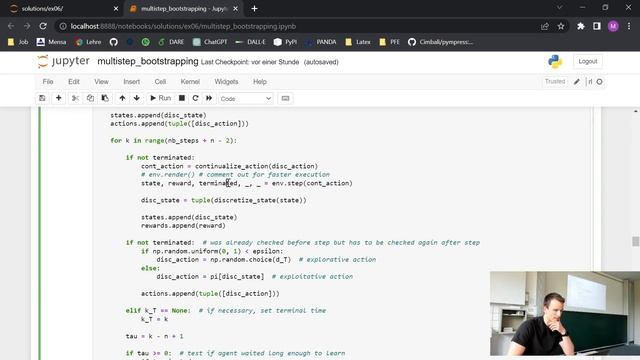Open the cell type Code dropdown

(246, 98)
